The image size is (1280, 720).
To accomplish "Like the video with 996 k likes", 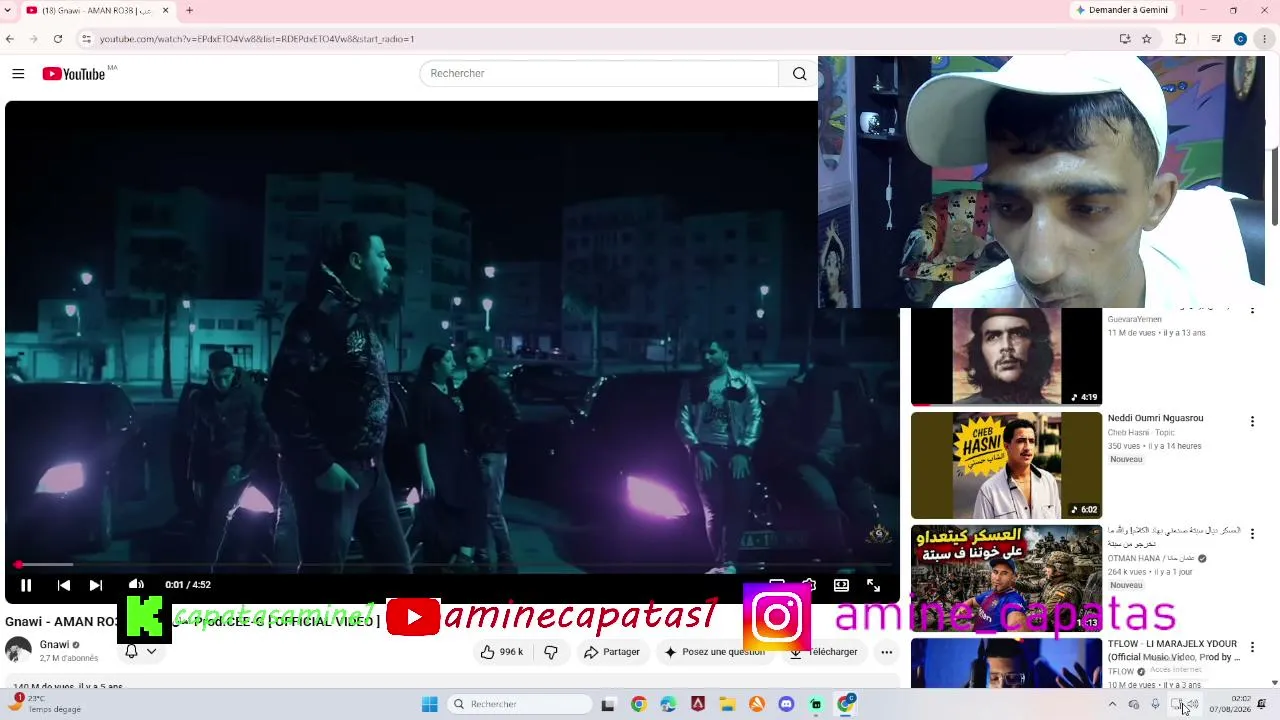I will [x=501, y=652].
